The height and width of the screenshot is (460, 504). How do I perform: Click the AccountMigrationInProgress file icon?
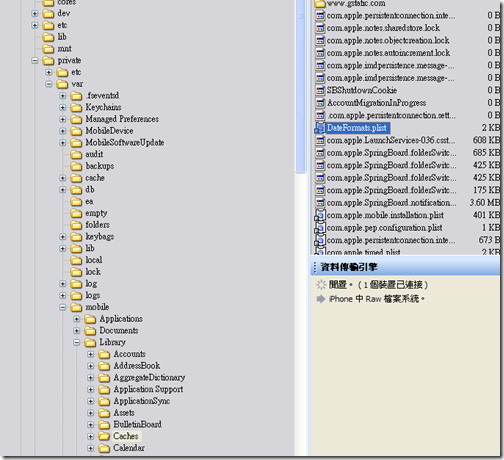click(320, 103)
